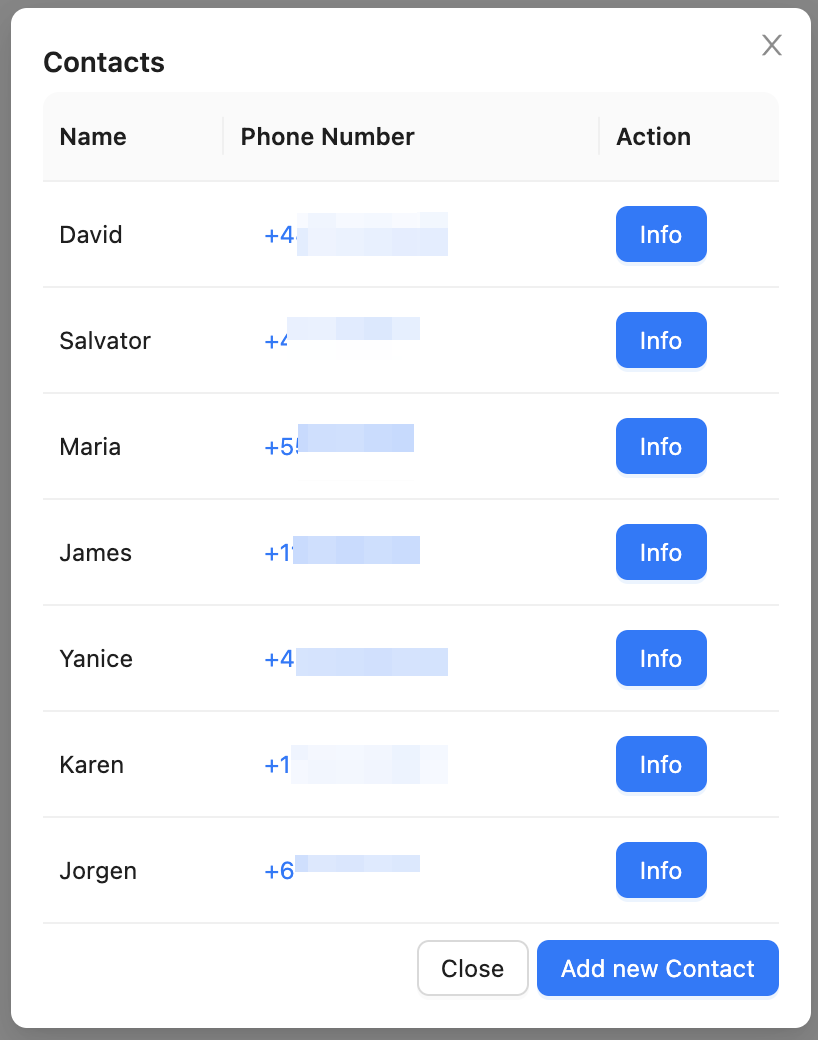The height and width of the screenshot is (1040, 818).
Task: View Info for James
Action: click(661, 553)
